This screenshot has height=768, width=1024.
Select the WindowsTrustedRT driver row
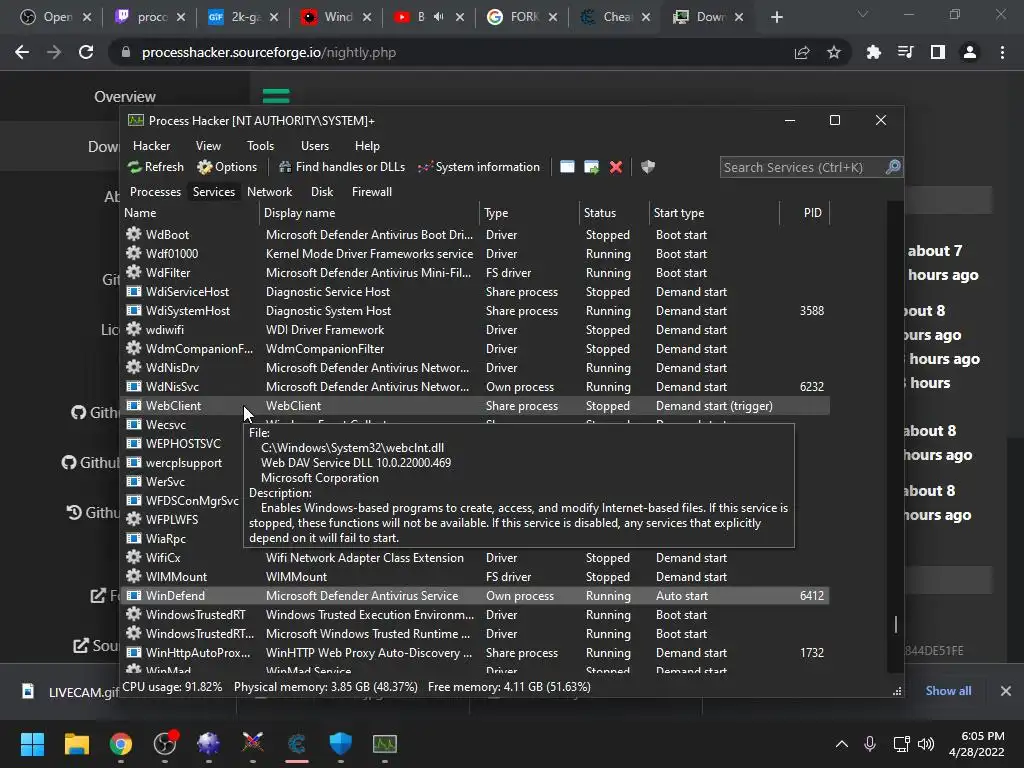pos(475,615)
